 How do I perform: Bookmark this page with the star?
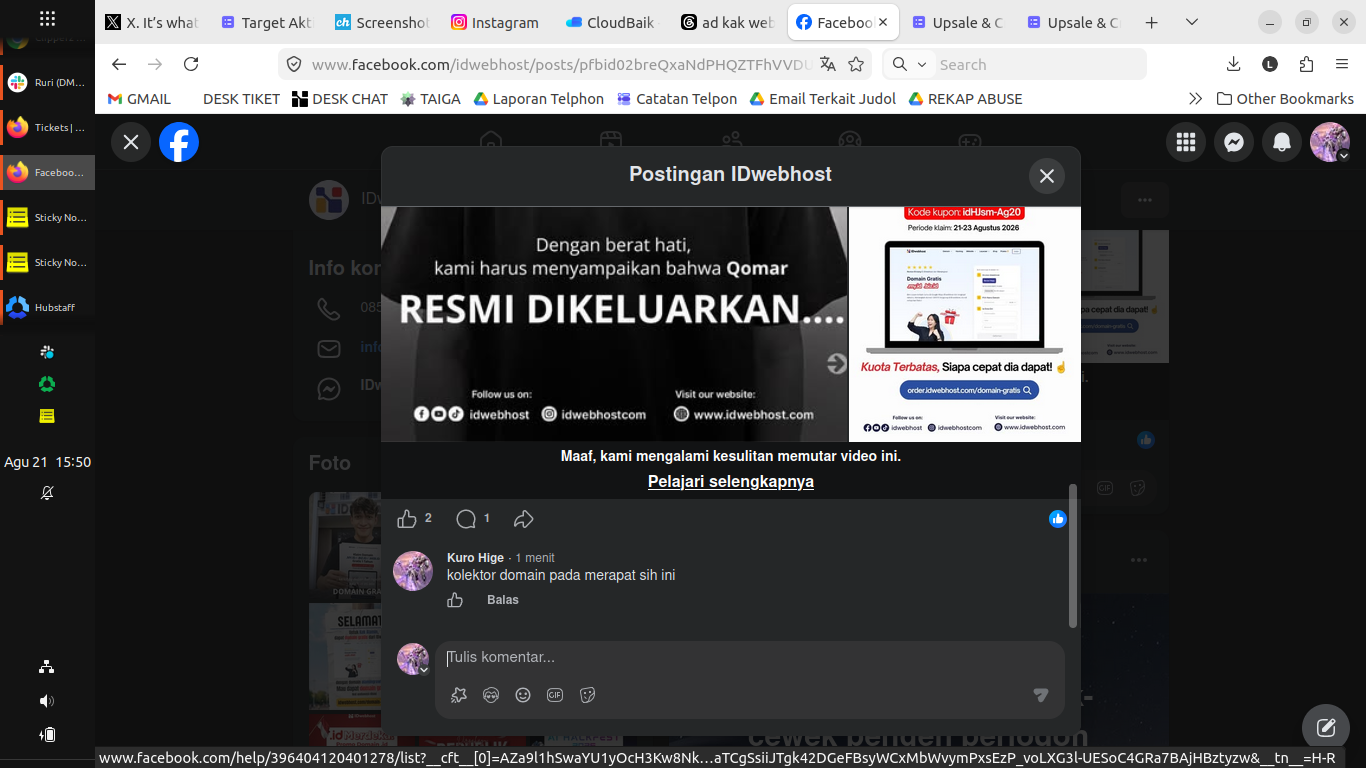(x=856, y=64)
